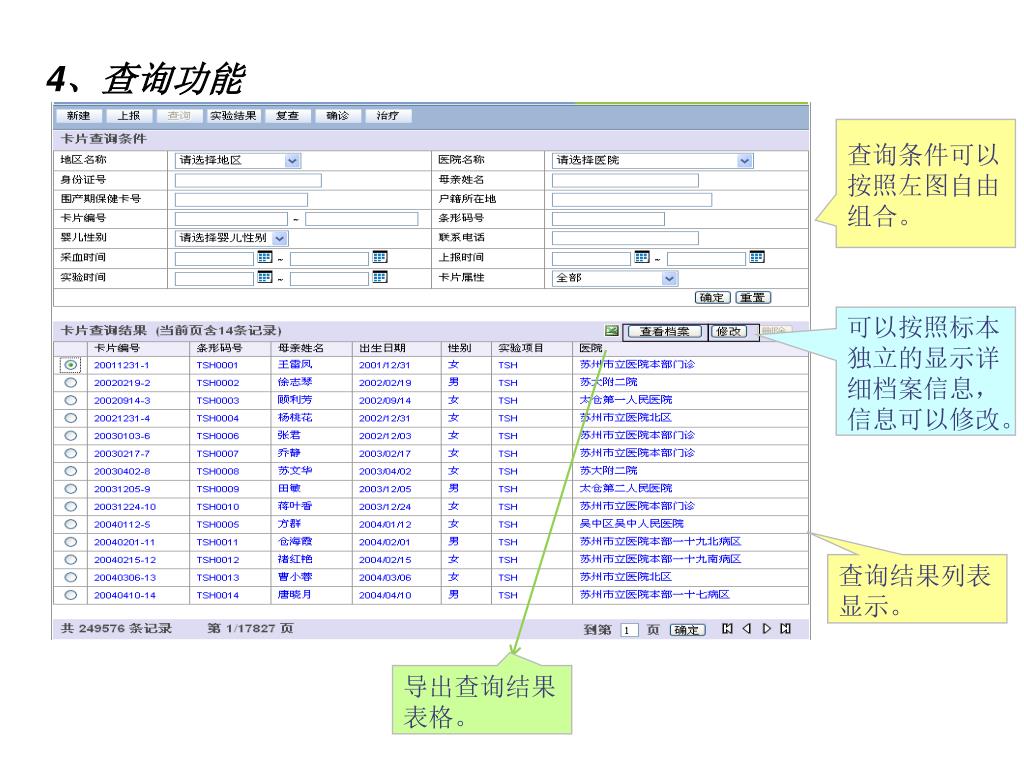The width and height of the screenshot is (1024, 768).
Task: Click the 重置 reset button
Action: [x=753, y=298]
